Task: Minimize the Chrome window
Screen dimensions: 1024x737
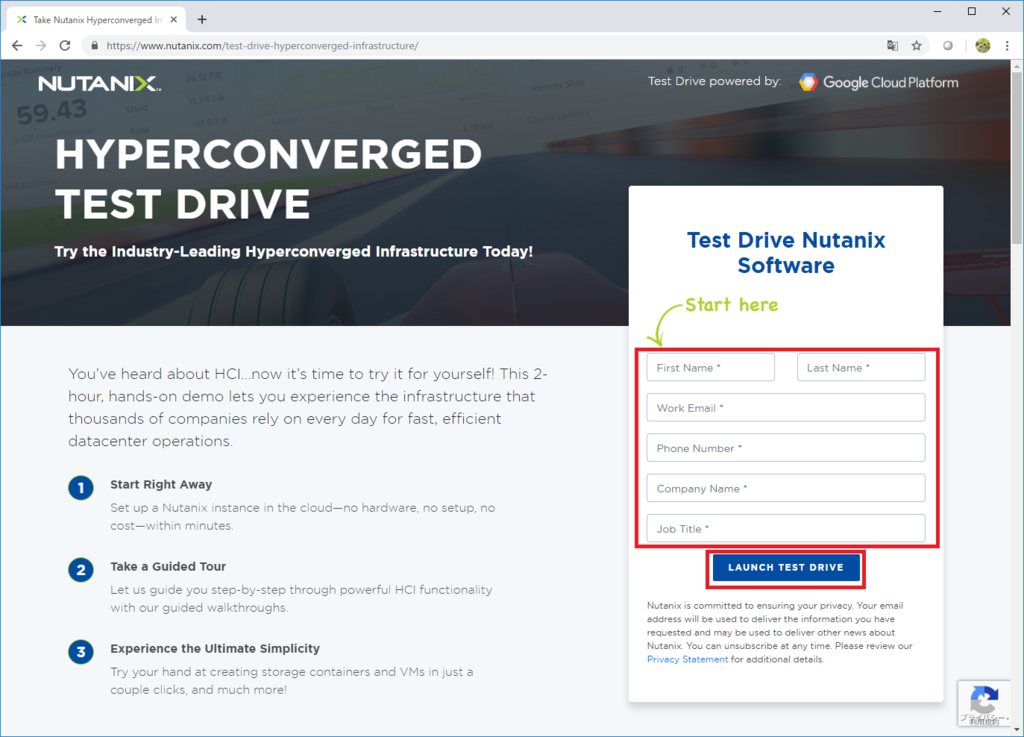Action: pos(938,11)
